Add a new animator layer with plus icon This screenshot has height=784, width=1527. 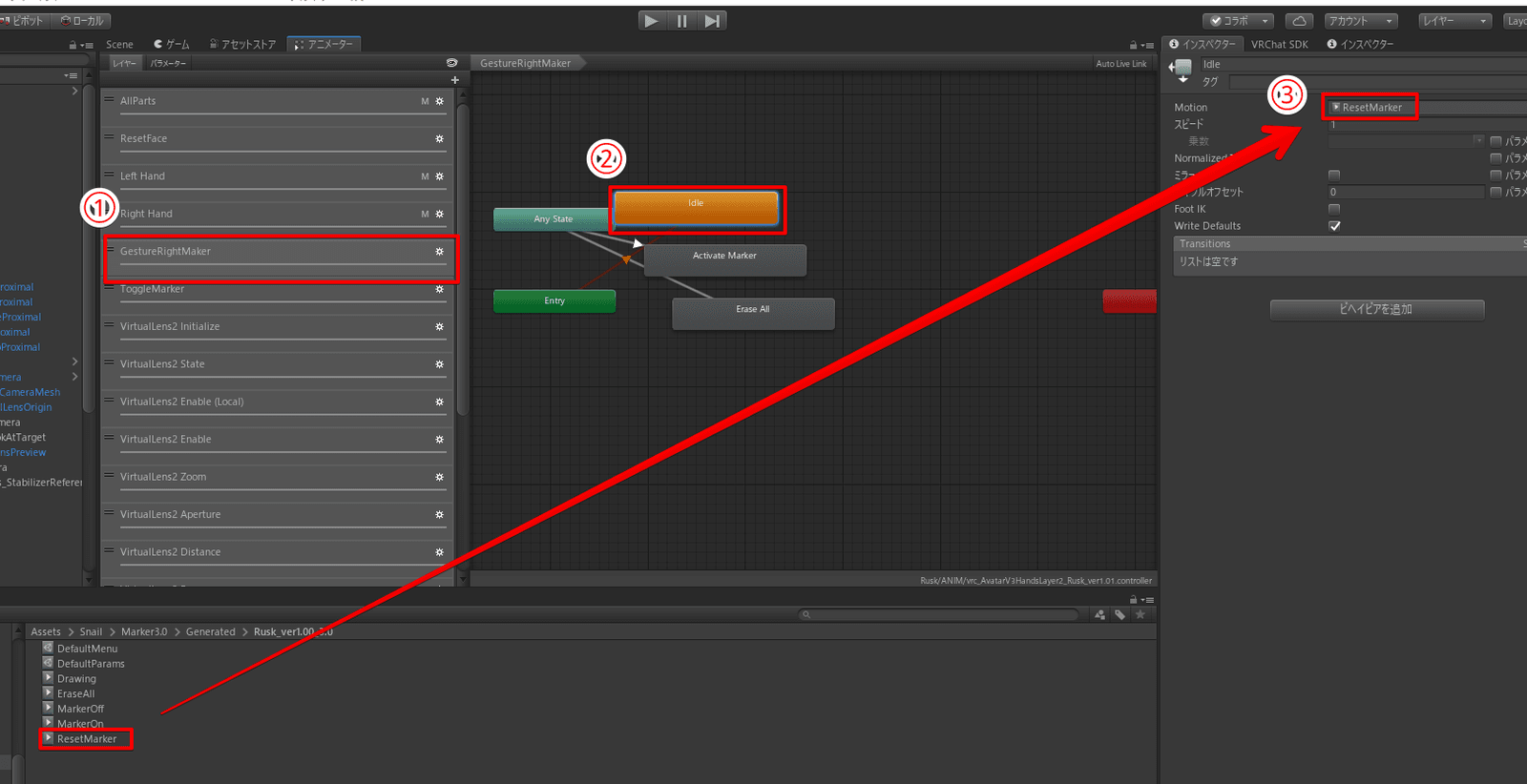tap(455, 80)
